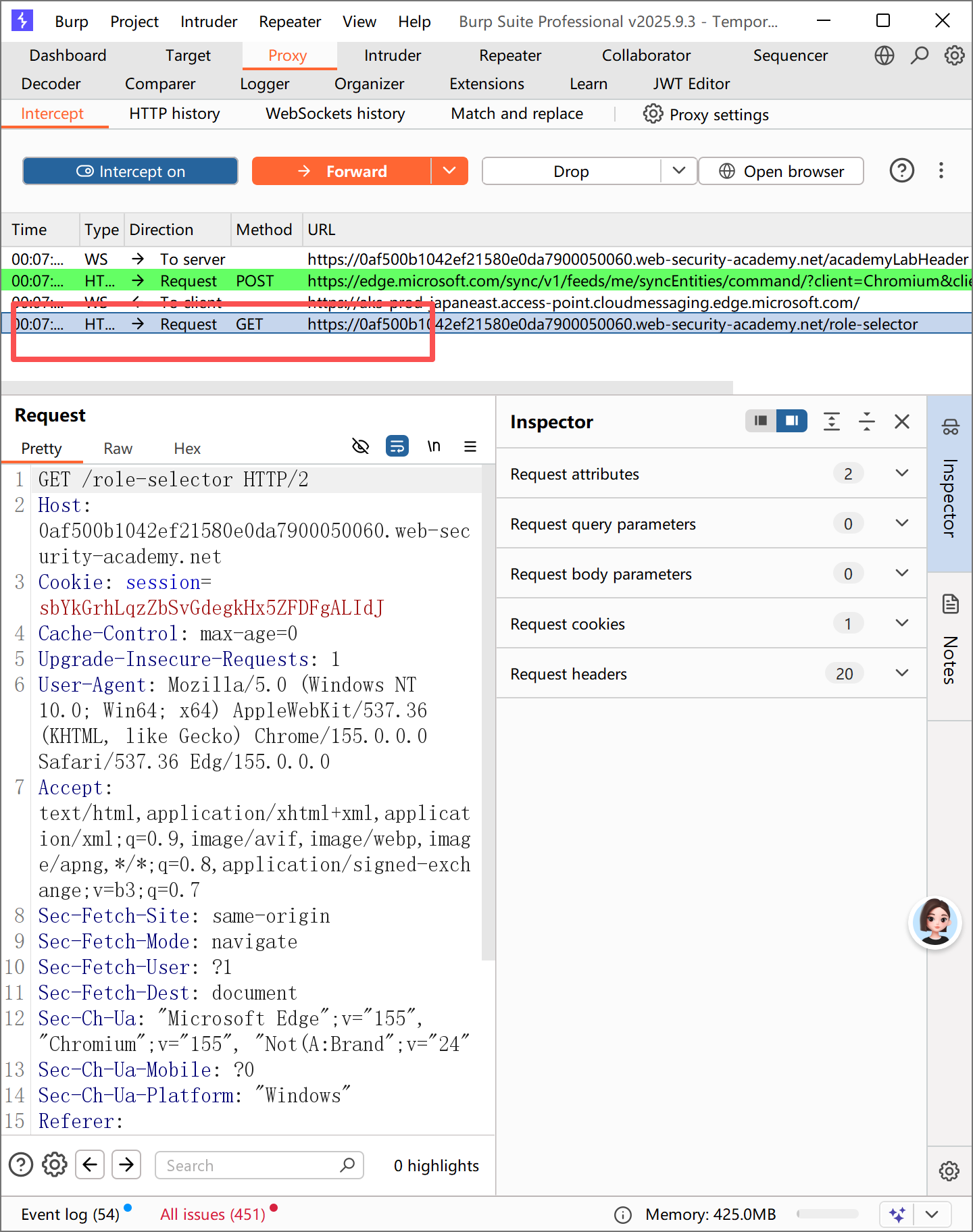Toggle word wrap in Request editor

tap(397, 446)
